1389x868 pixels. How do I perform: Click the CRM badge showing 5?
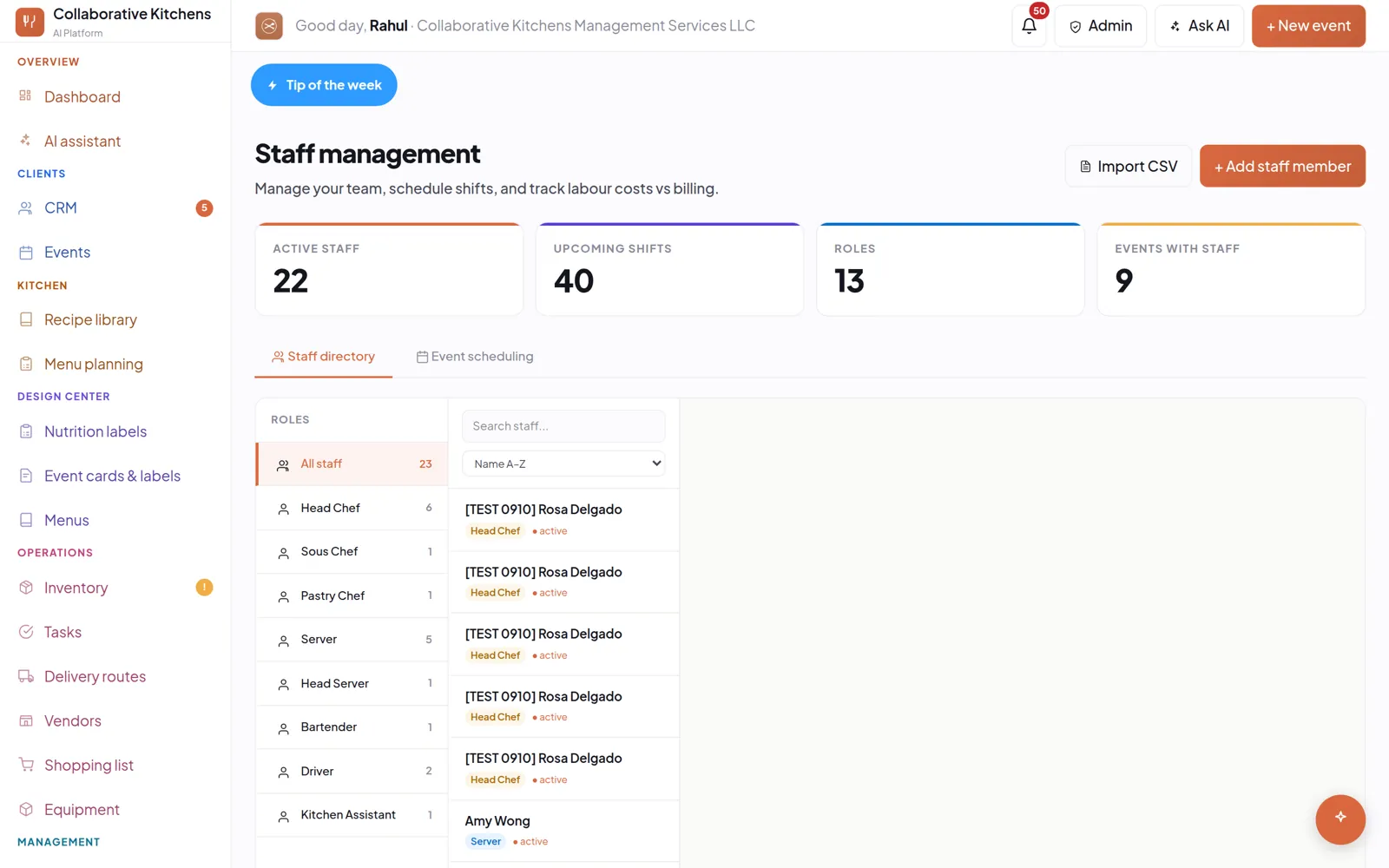coord(204,207)
